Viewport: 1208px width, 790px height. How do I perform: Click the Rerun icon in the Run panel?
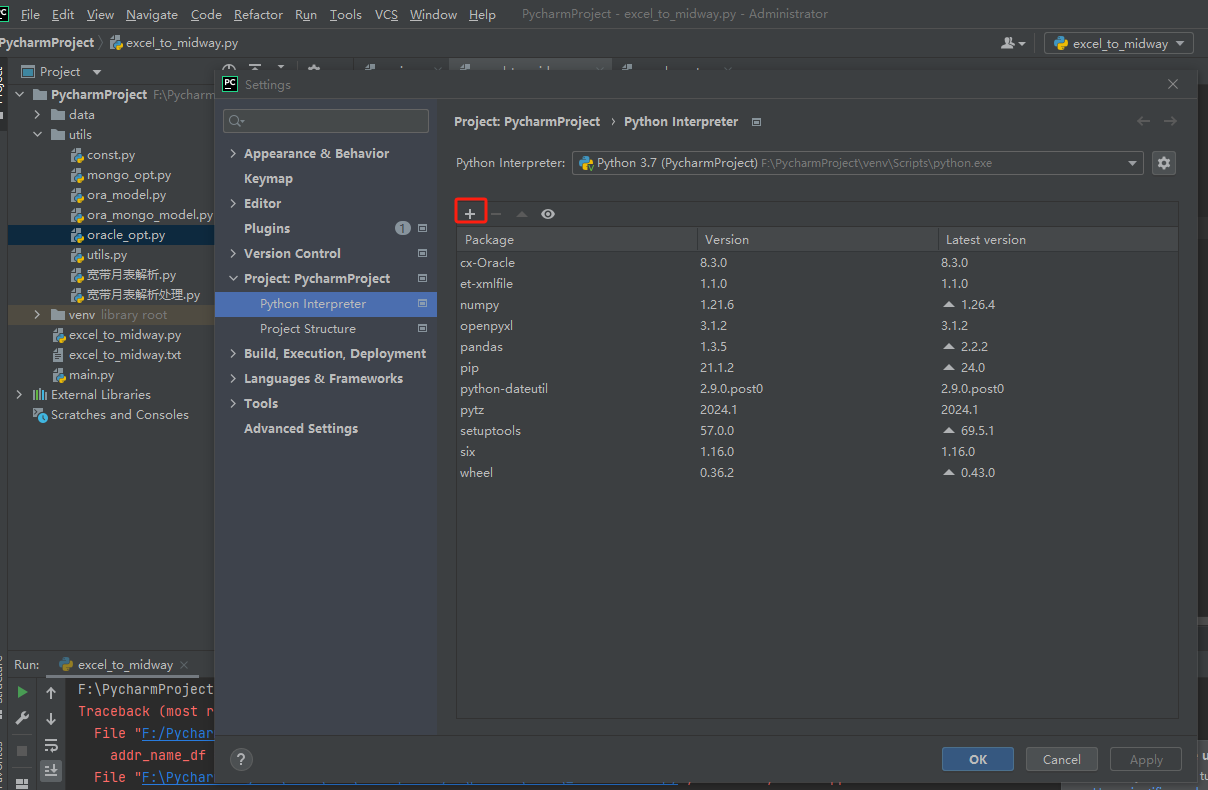[22, 690]
